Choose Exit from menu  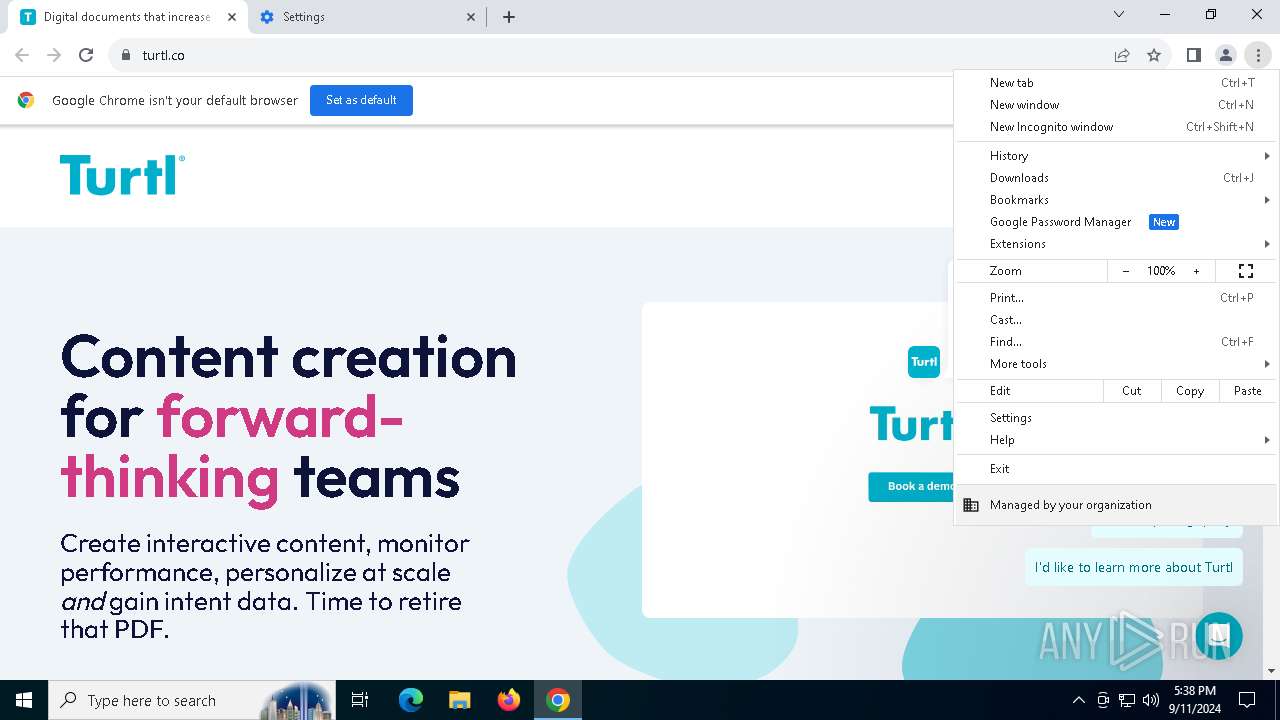(x=1117, y=469)
